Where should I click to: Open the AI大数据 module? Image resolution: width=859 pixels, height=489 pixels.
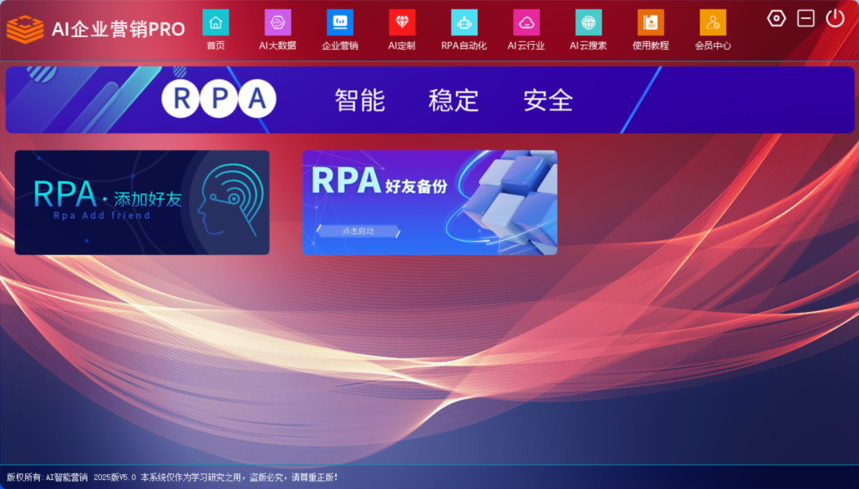[x=277, y=23]
